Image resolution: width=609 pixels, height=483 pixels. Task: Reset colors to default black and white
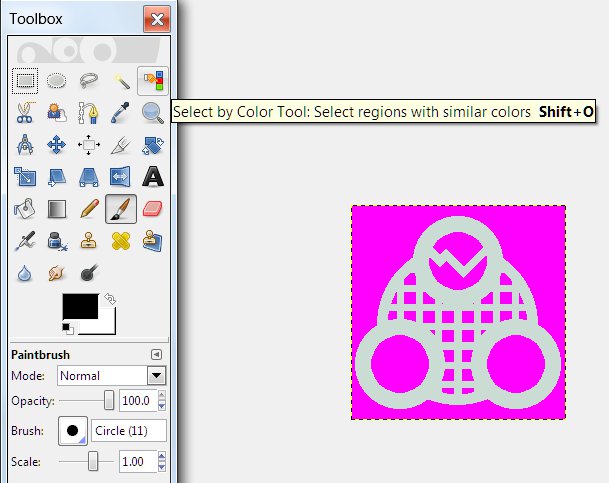(68, 328)
